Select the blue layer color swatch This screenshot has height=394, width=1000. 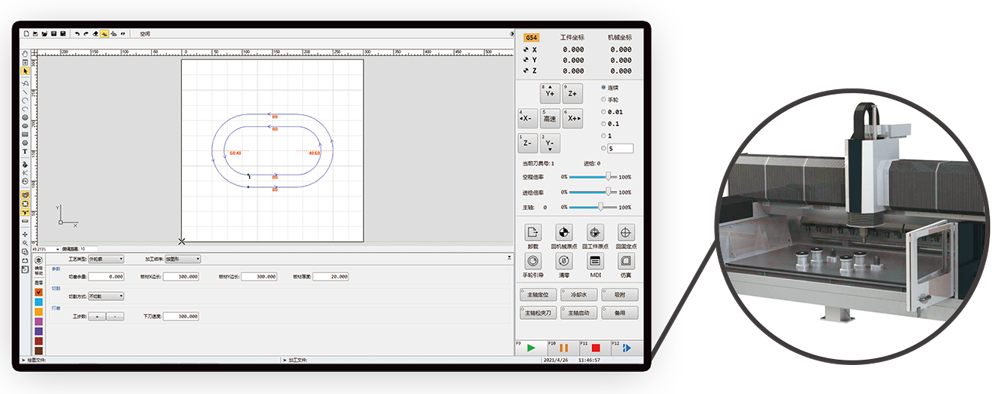[39, 302]
